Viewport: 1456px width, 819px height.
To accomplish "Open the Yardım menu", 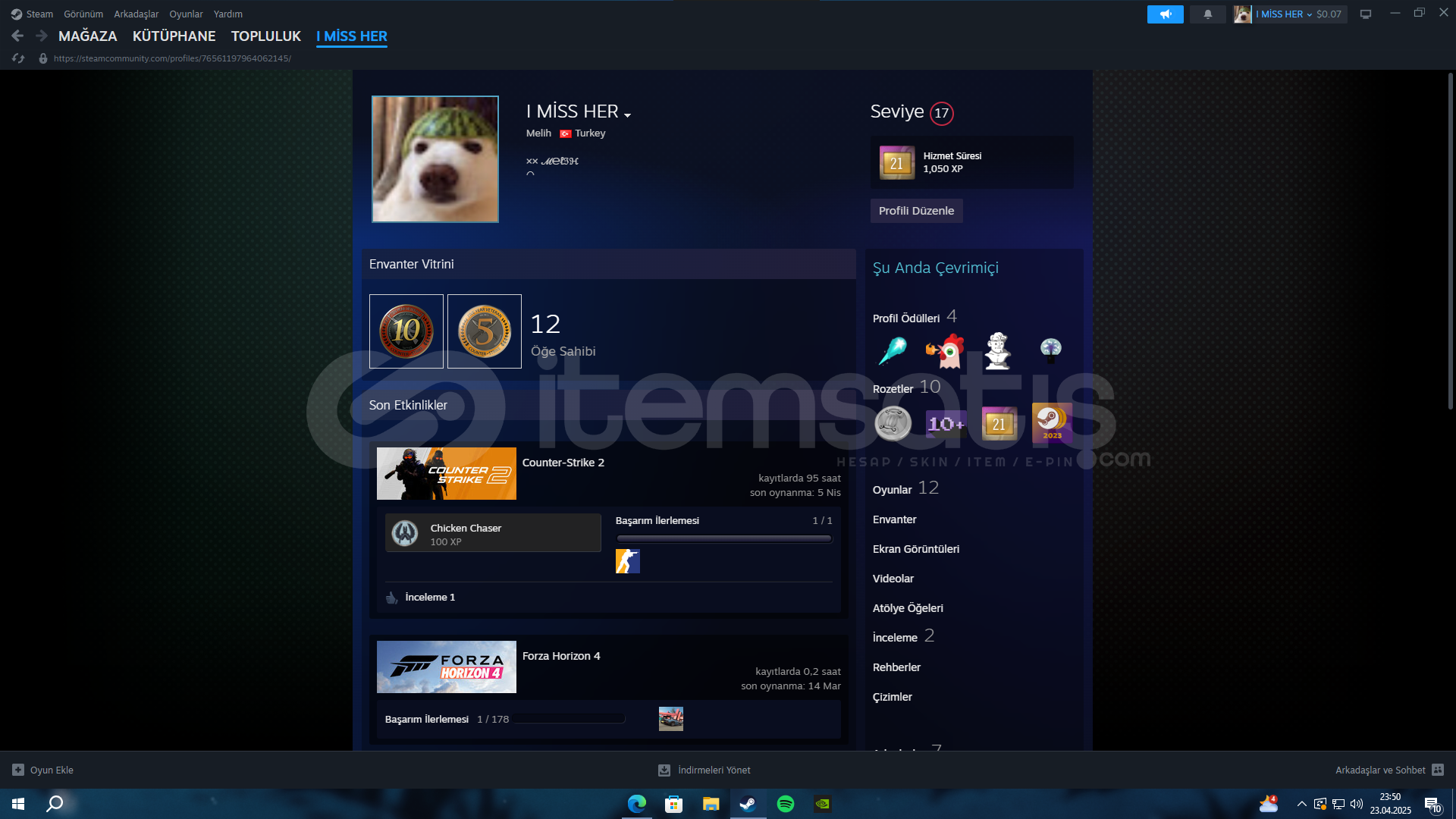I will tap(228, 14).
